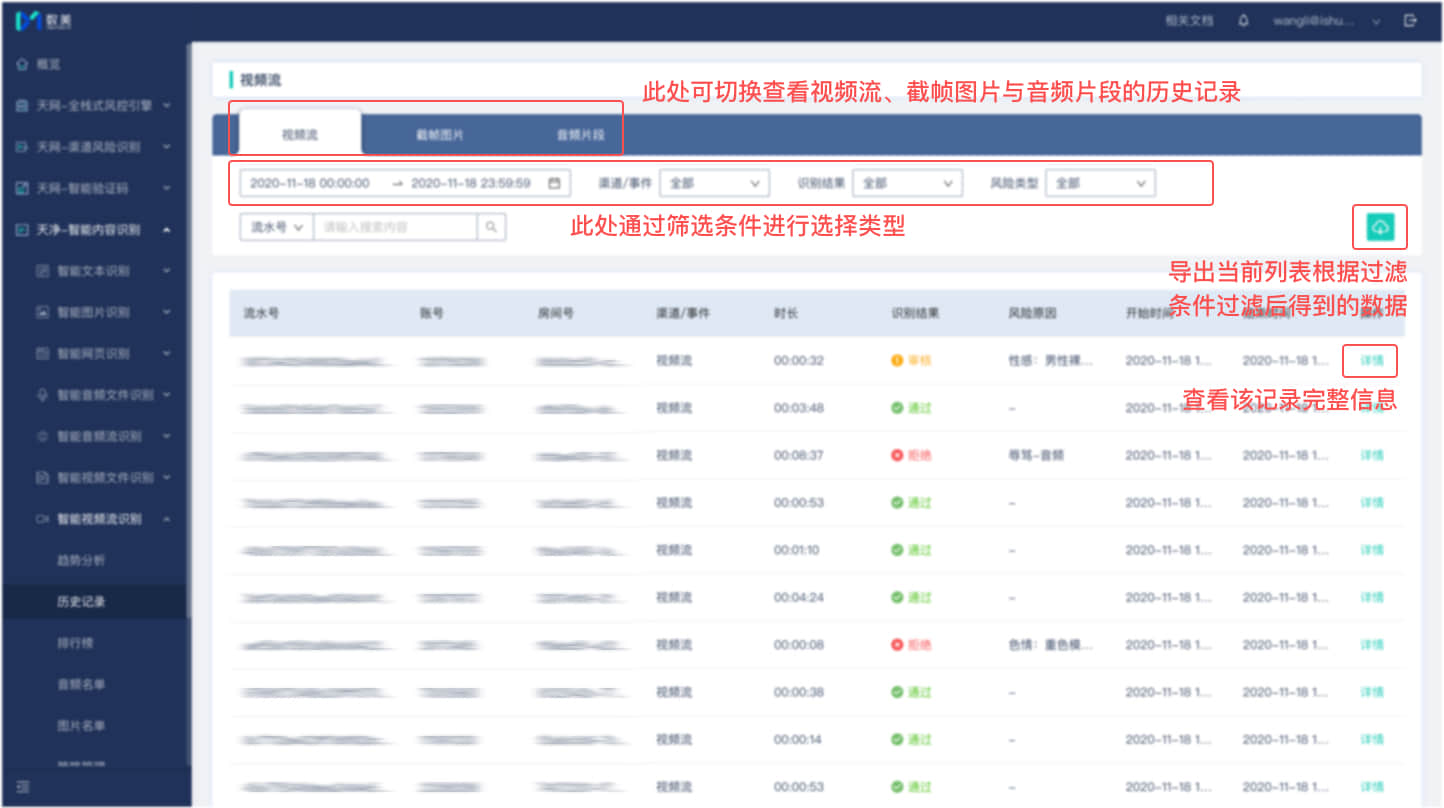
Task: Expand the 智能音频流识别 submenu chevron
Action: [x=166, y=436]
